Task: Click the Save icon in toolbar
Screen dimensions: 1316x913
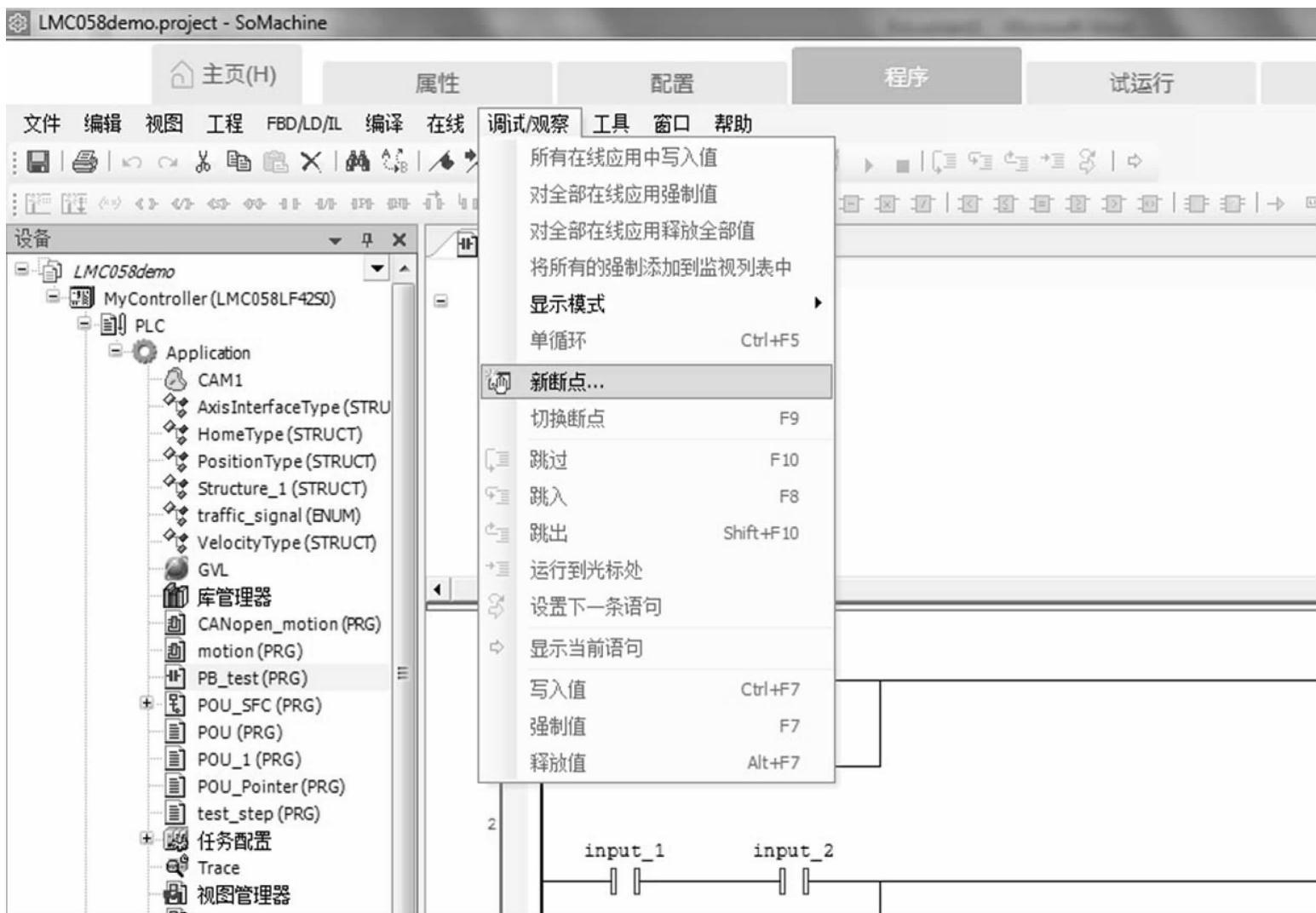Action: [39, 161]
